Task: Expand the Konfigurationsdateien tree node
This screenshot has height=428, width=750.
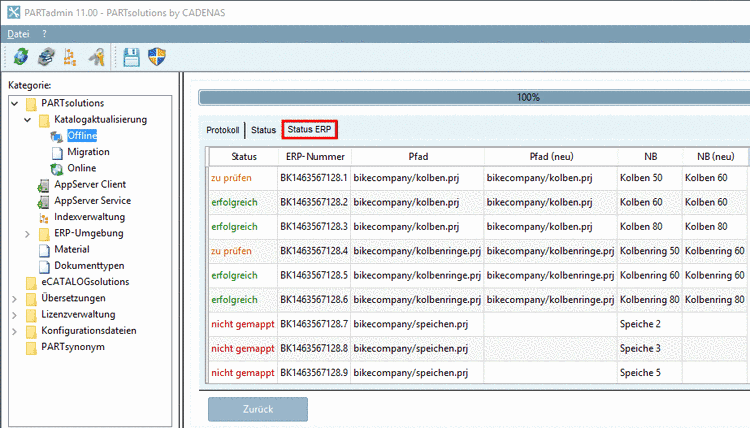Action: coord(14,331)
